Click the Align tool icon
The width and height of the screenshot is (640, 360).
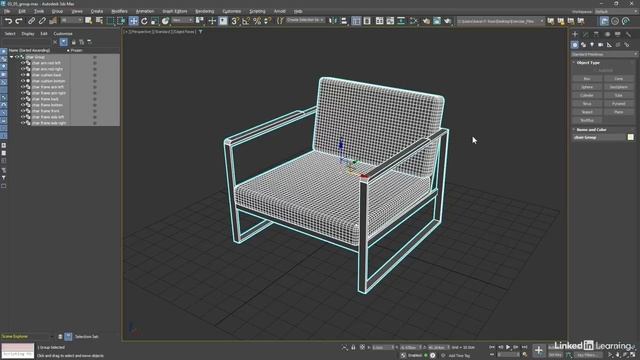(x=344, y=21)
